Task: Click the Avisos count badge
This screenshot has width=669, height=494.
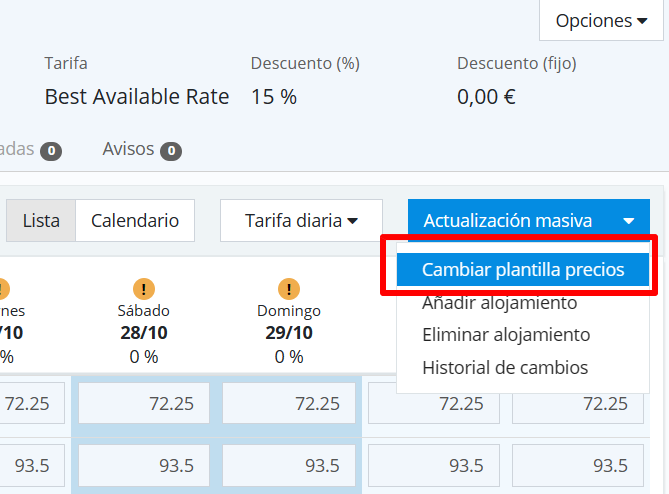Action: [x=171, y=151]
